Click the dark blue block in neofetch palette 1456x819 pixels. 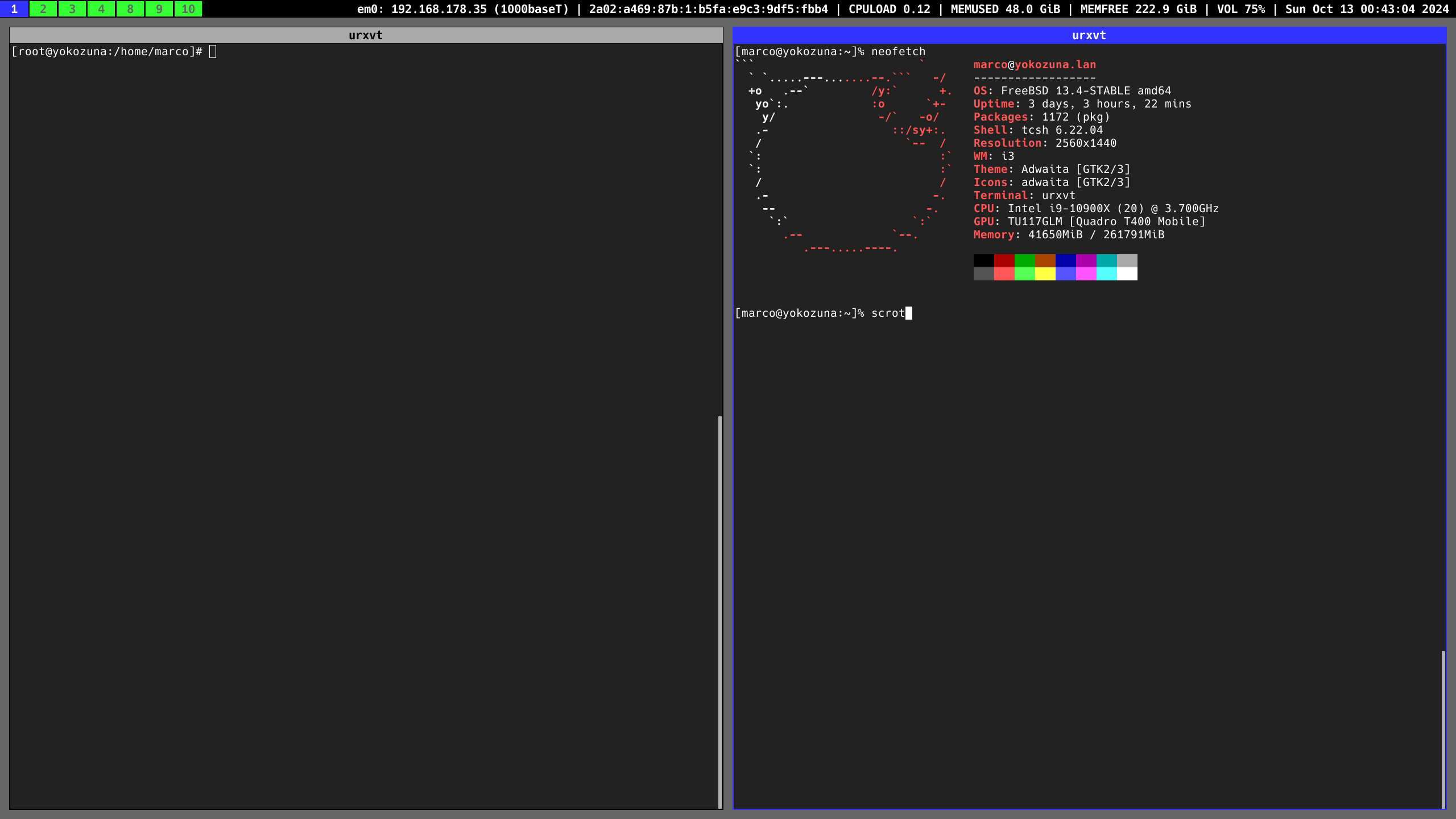(1066, 260)
